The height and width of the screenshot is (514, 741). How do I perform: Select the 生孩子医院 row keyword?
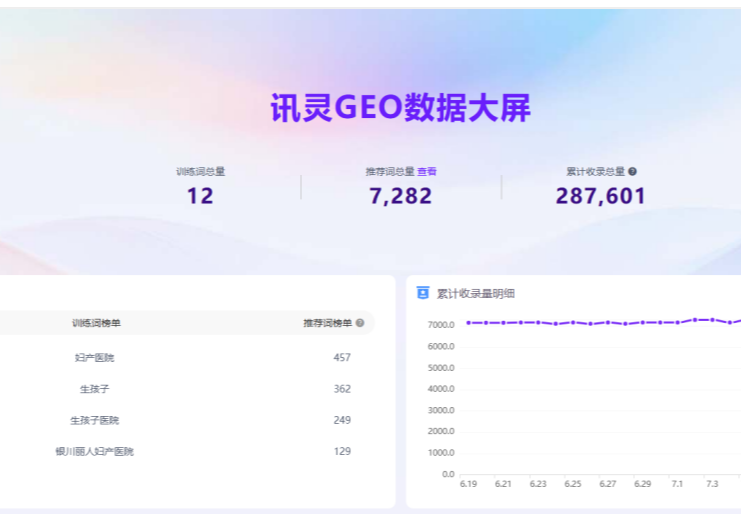95,420
